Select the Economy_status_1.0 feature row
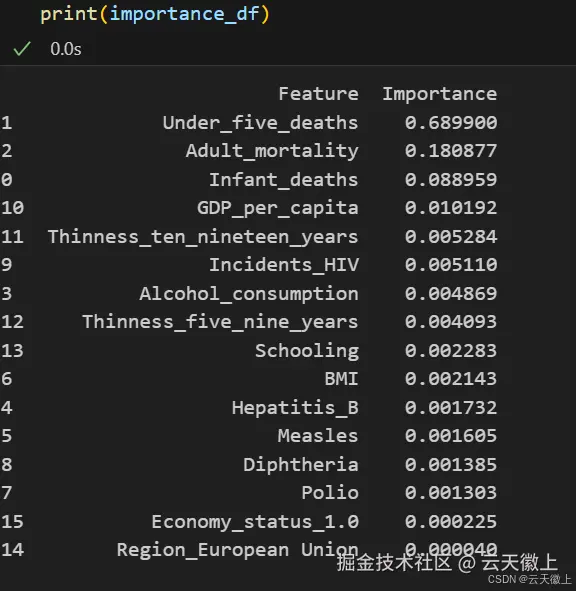This screenshot has height=591, width=576. coord(249,522)
